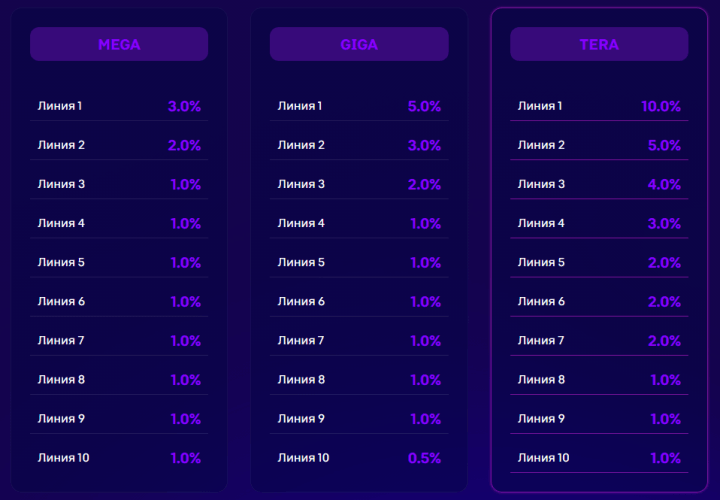
Task: Select the GIGA plan header
Action: tap(359, 45)
